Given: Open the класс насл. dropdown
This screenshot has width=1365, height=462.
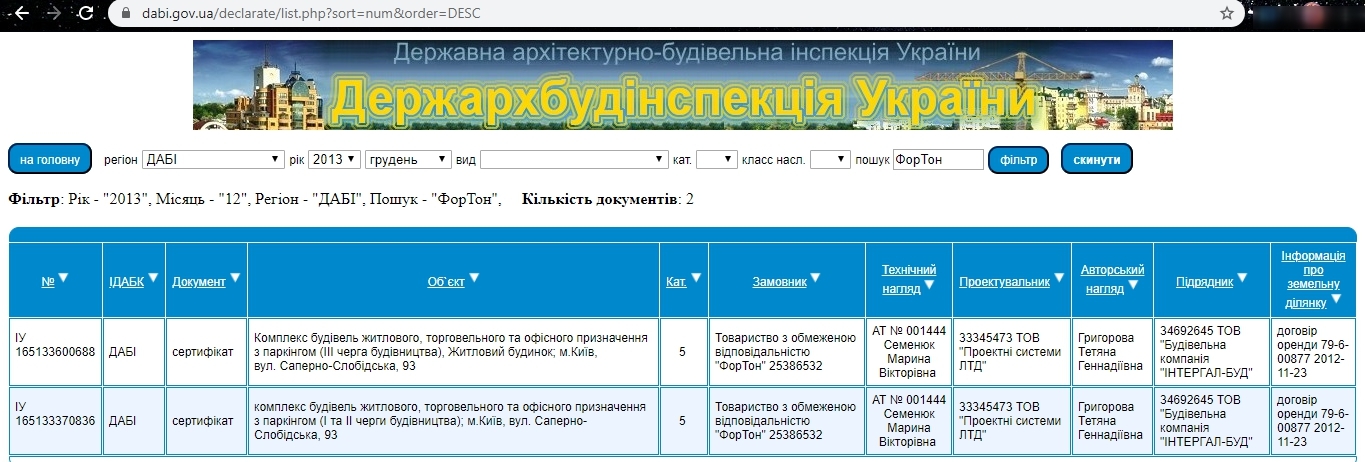Looking at the screenshot, I should [830, 159].
